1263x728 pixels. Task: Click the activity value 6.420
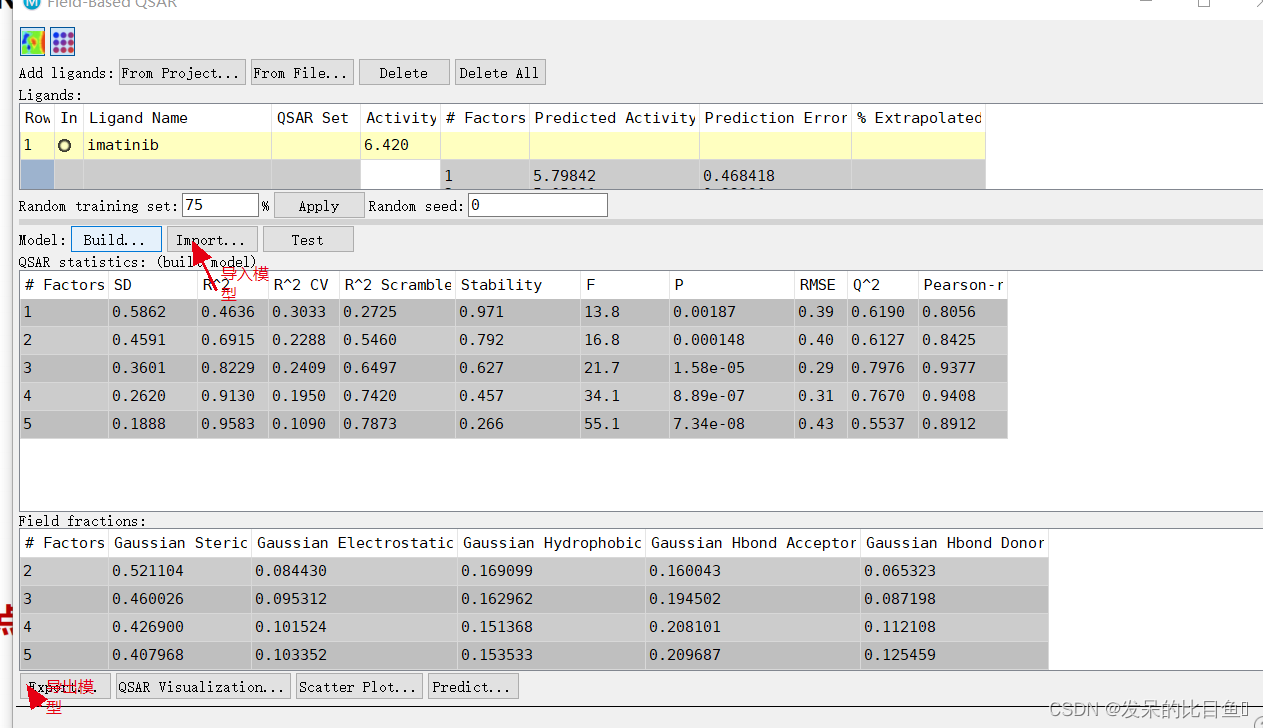click(x=400, y=145)
